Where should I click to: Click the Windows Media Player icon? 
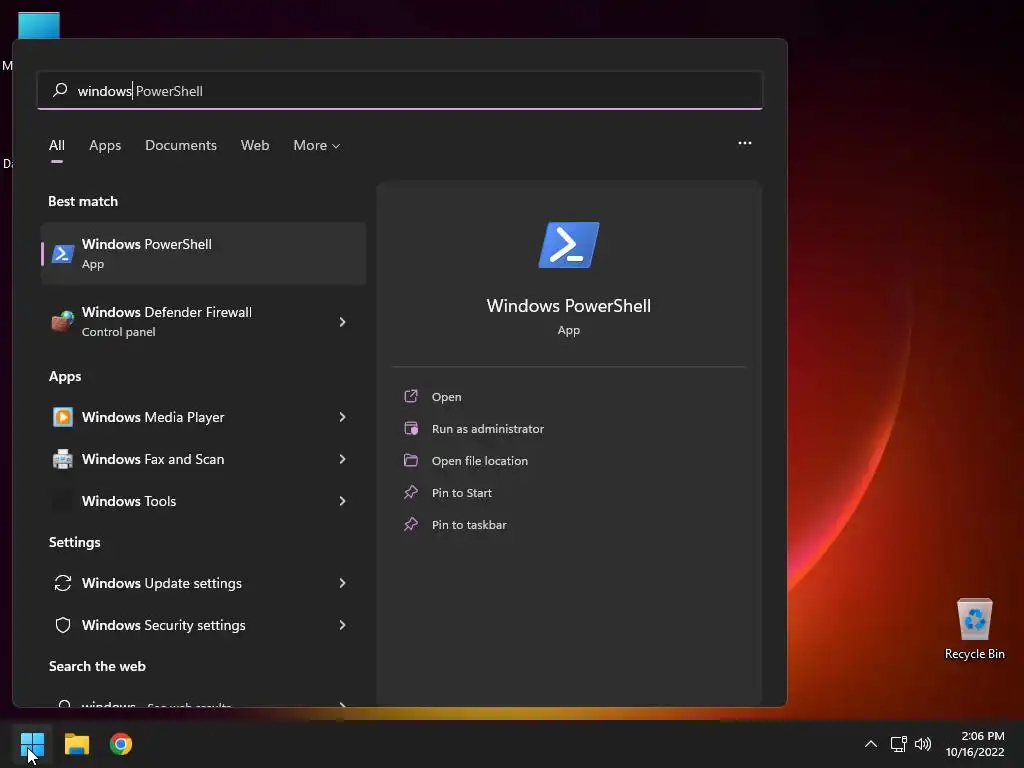(63, 417)
